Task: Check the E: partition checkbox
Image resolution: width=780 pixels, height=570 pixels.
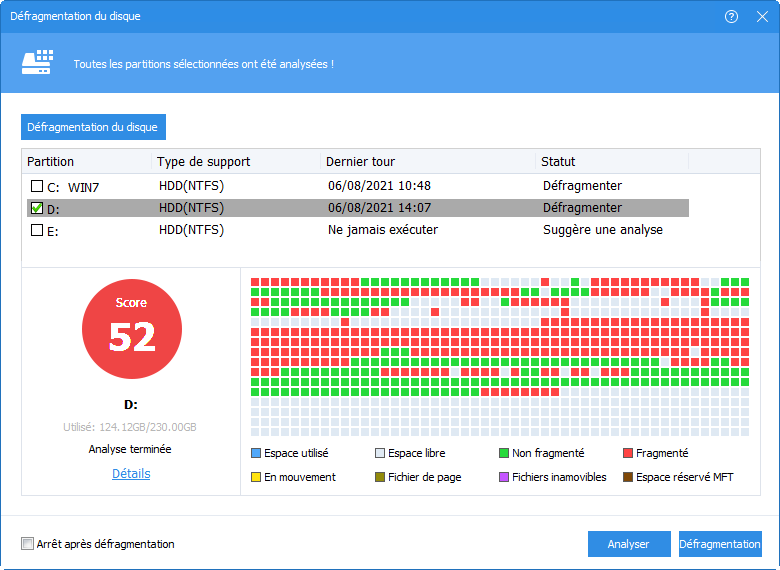Action: 37,230
